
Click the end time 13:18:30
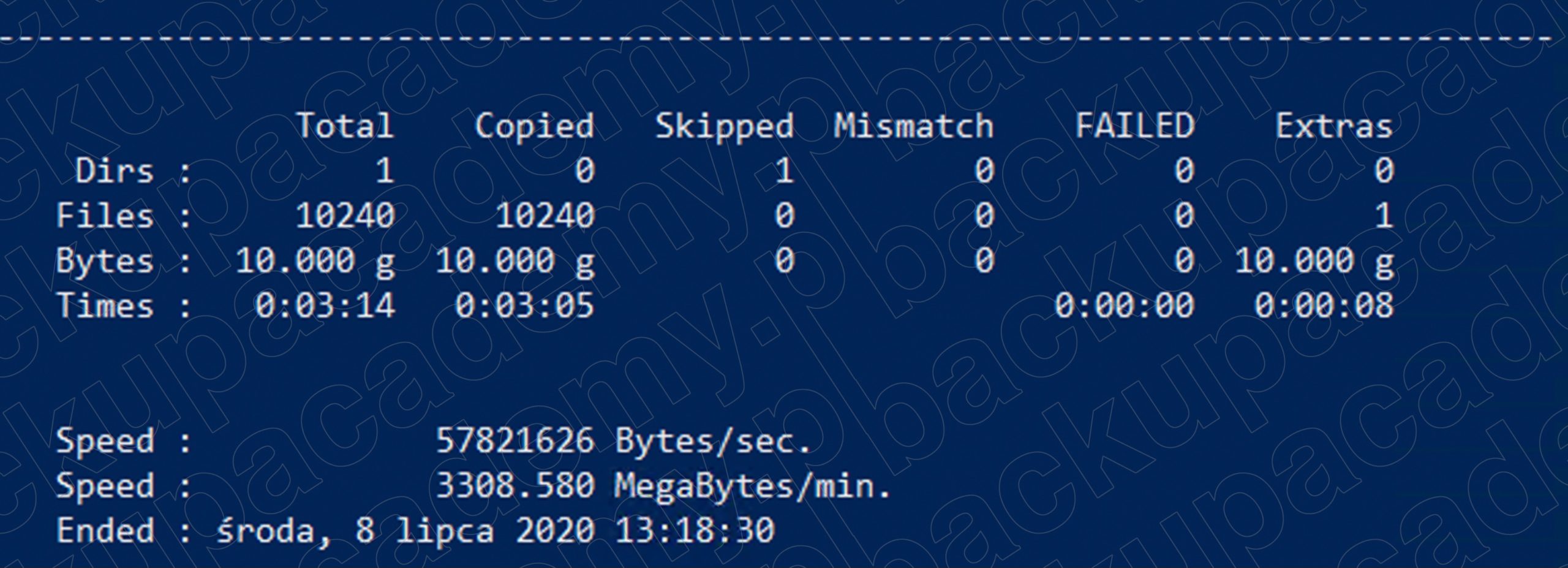pos(695,531)
